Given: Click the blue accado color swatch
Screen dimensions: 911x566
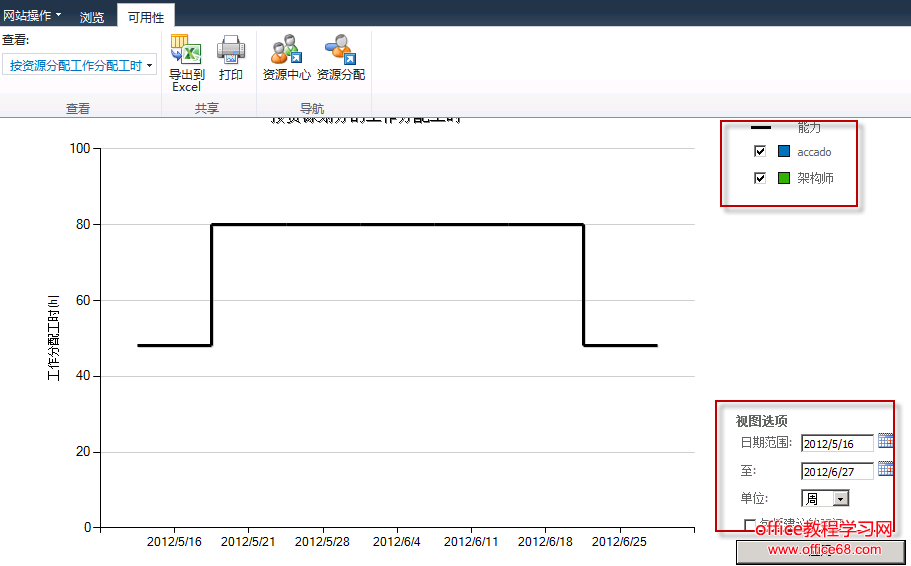Looking at the screenshot, I should point(784,151).
